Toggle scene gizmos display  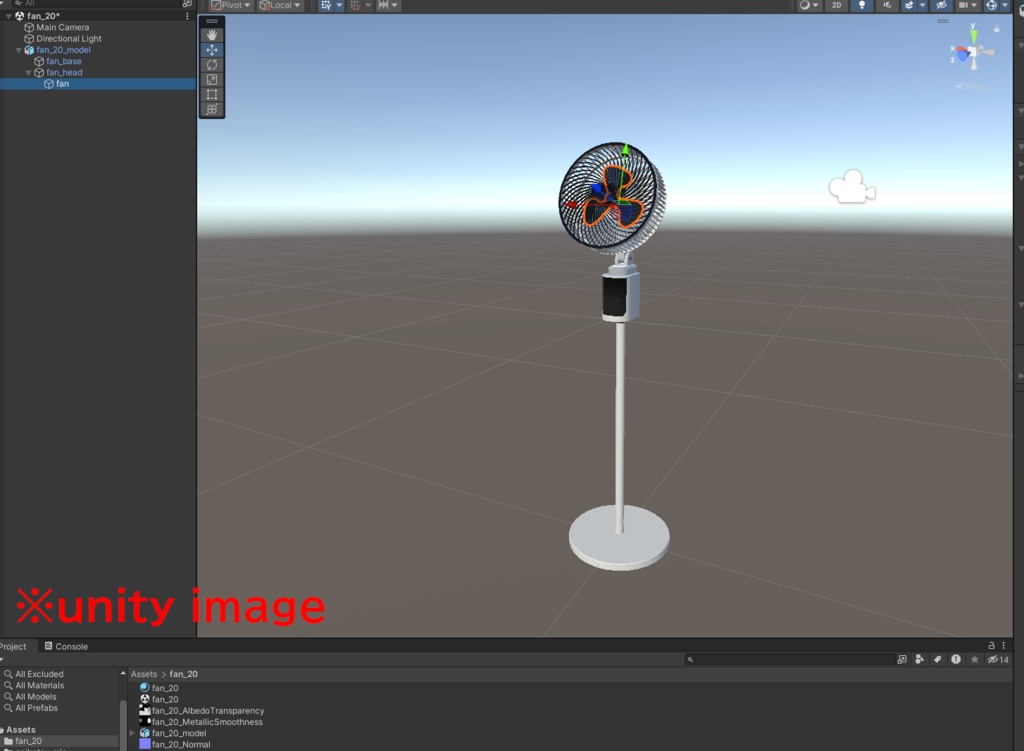pyautogui.click(x=991, y=5)
